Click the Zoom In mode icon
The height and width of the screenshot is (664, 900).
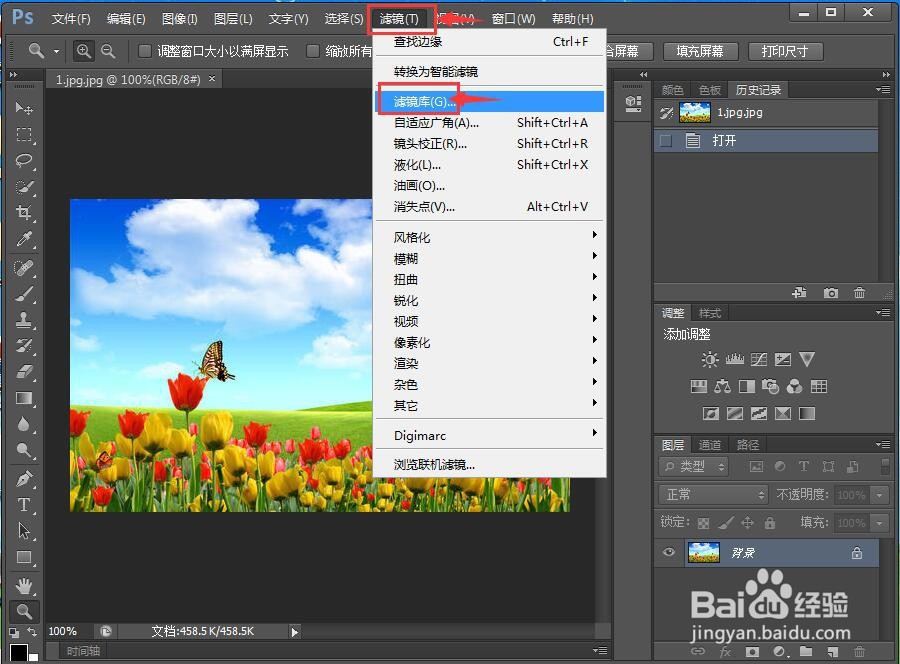coord(84,51)
